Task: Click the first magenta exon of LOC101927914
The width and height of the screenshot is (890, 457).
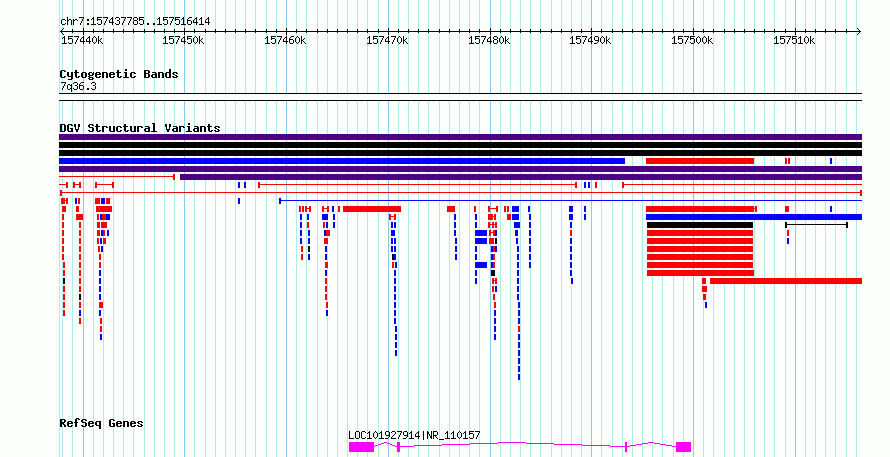Action: [361, 447]
